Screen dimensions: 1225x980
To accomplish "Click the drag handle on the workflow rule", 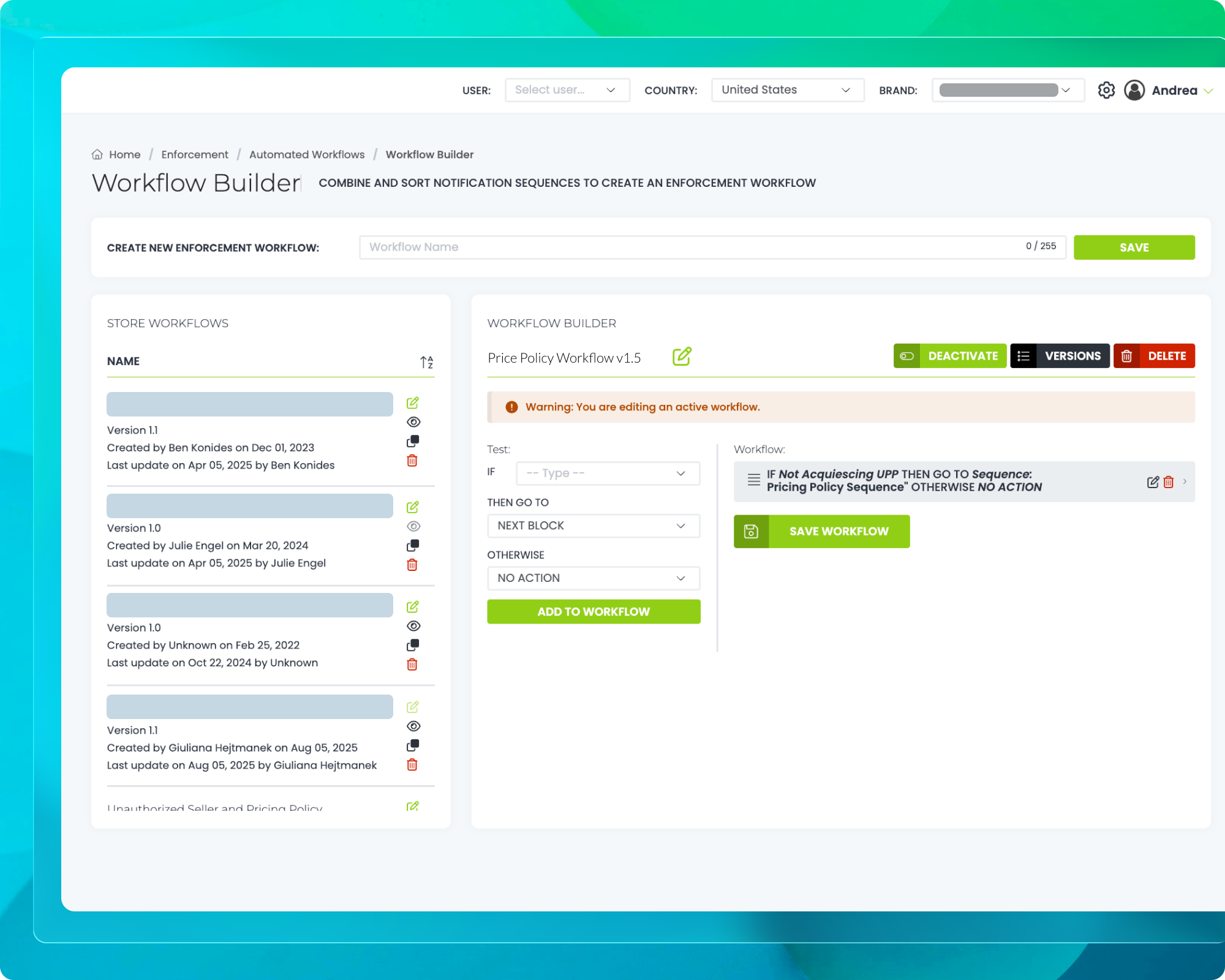I will [x=753, y=480].
